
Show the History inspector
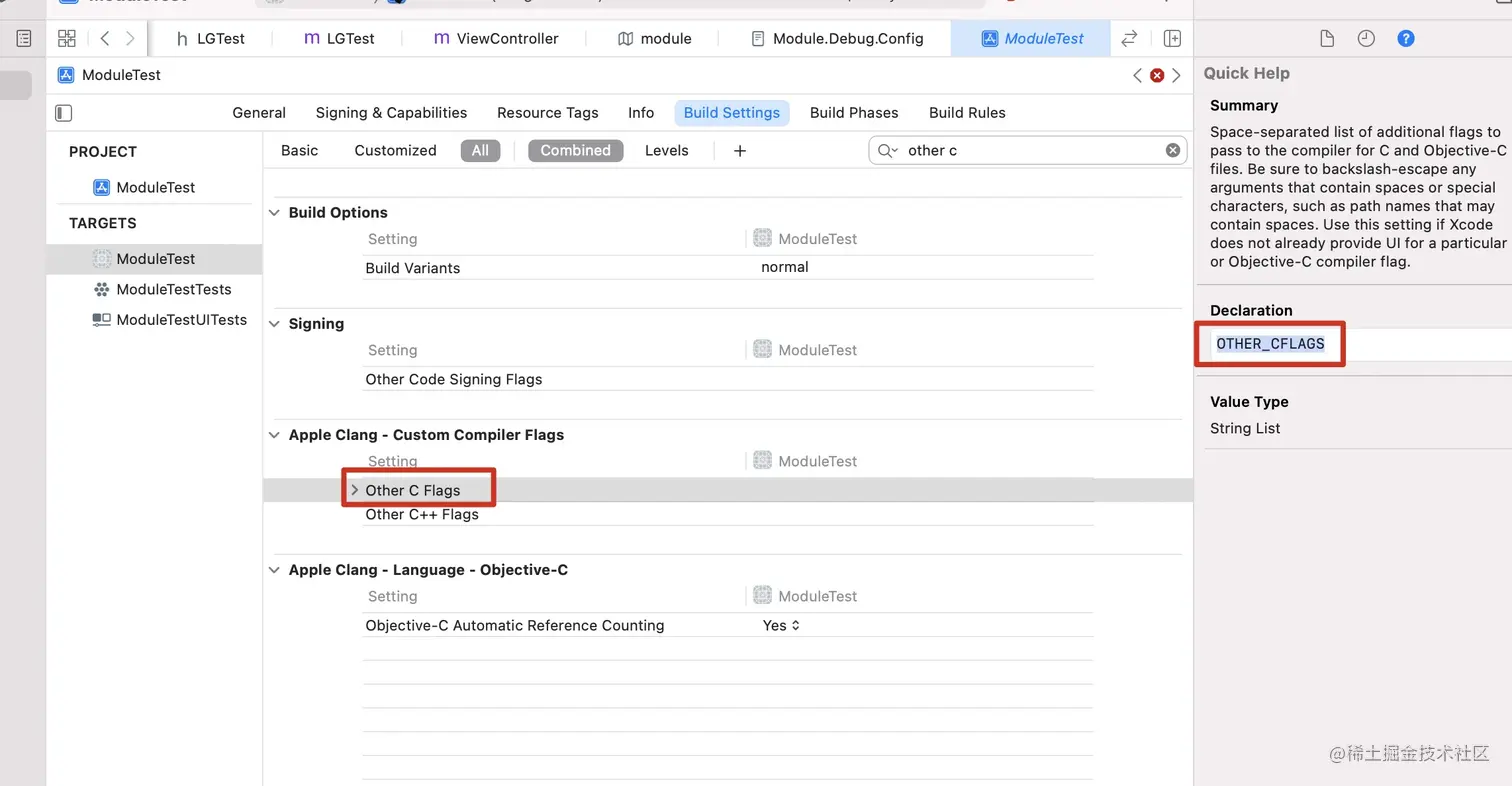click(x=1366, y=39)
